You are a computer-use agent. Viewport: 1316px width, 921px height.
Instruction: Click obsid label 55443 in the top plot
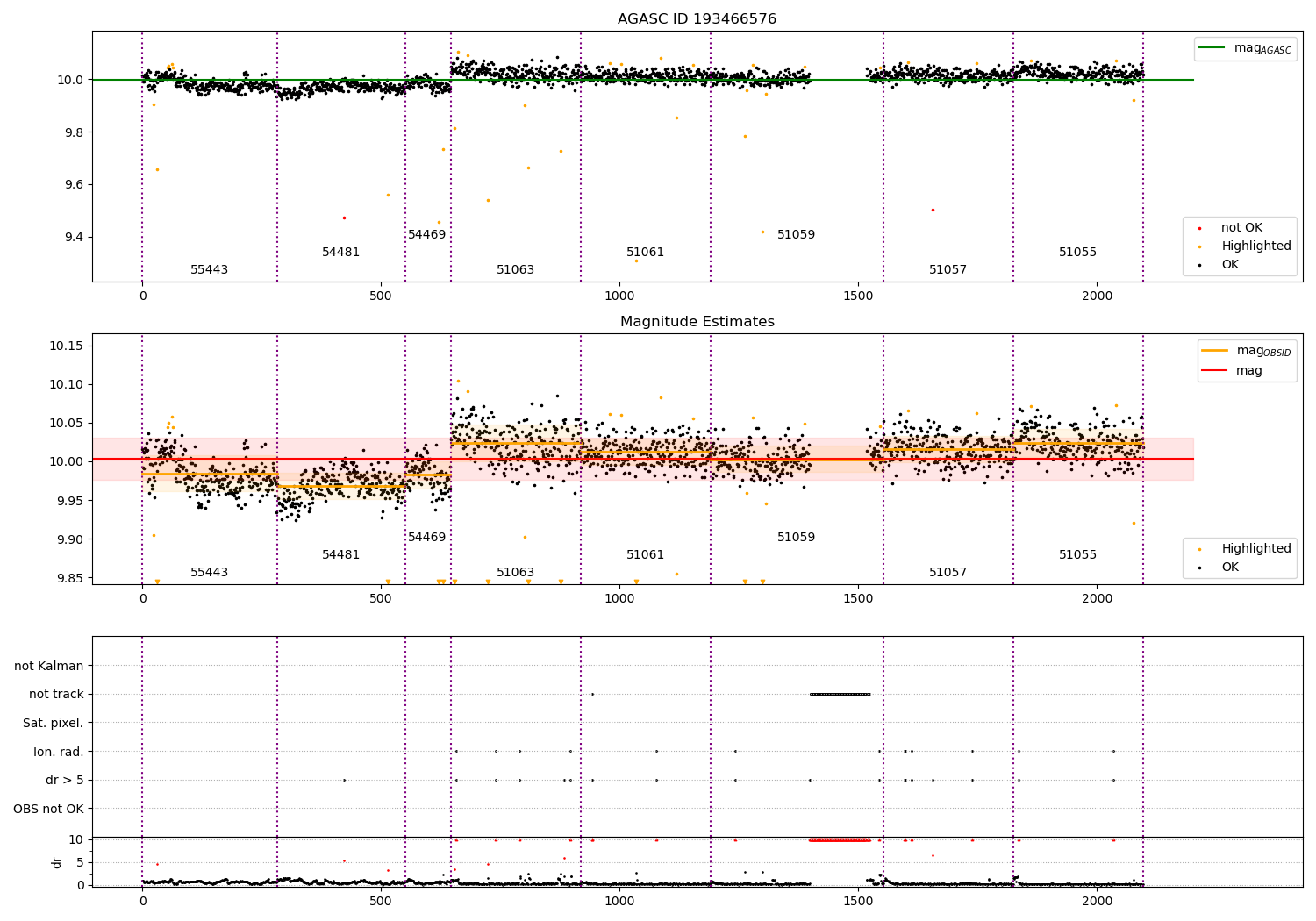[209, 270]
